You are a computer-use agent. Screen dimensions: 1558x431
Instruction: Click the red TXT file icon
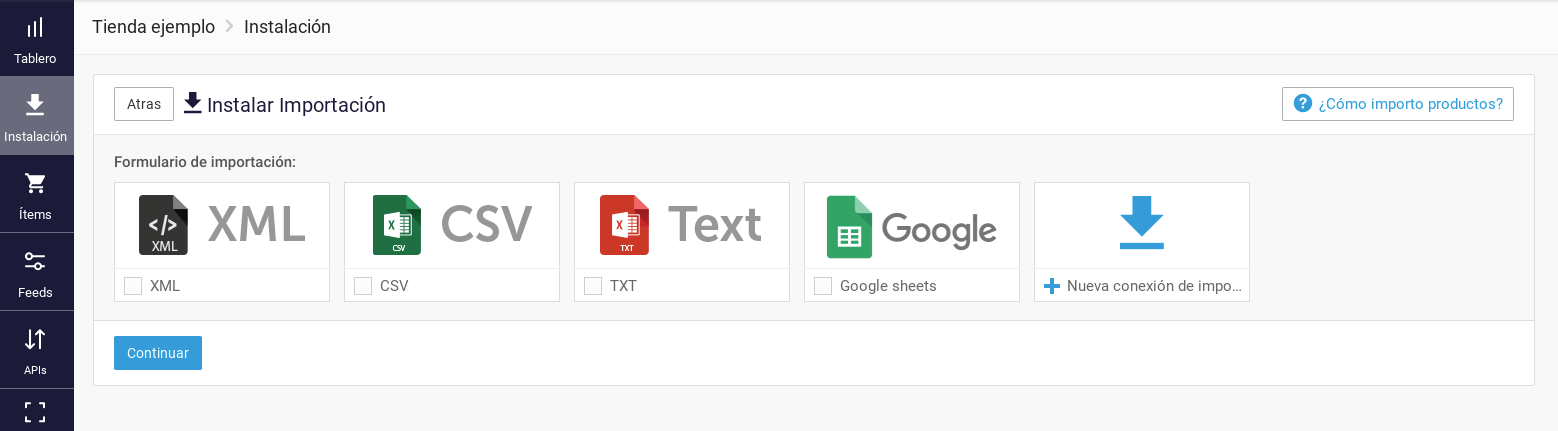click(624, 225)
